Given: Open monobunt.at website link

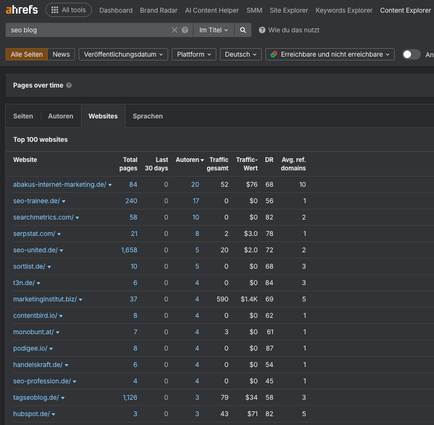Looking at the screenshot, I should tap(33, 332).
